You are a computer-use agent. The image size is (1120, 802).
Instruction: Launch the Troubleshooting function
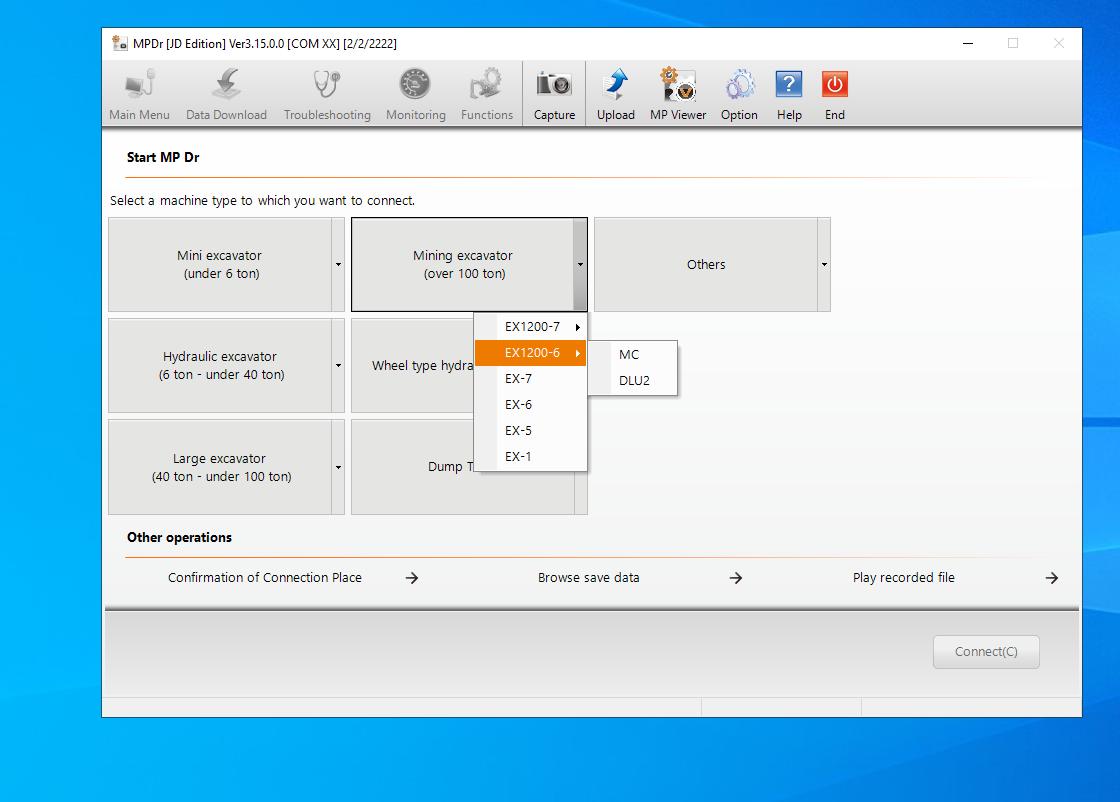point(327,92)
